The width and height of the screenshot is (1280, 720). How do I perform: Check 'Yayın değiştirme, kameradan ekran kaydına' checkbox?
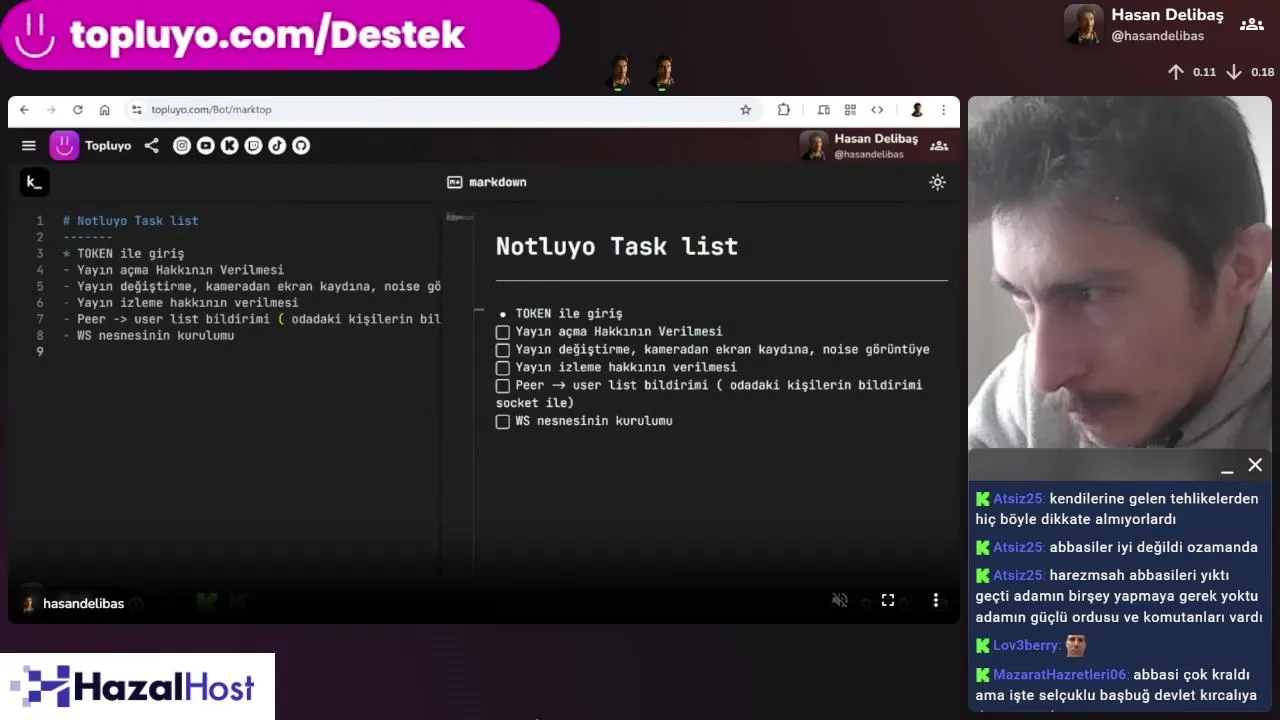click(503, 350)
